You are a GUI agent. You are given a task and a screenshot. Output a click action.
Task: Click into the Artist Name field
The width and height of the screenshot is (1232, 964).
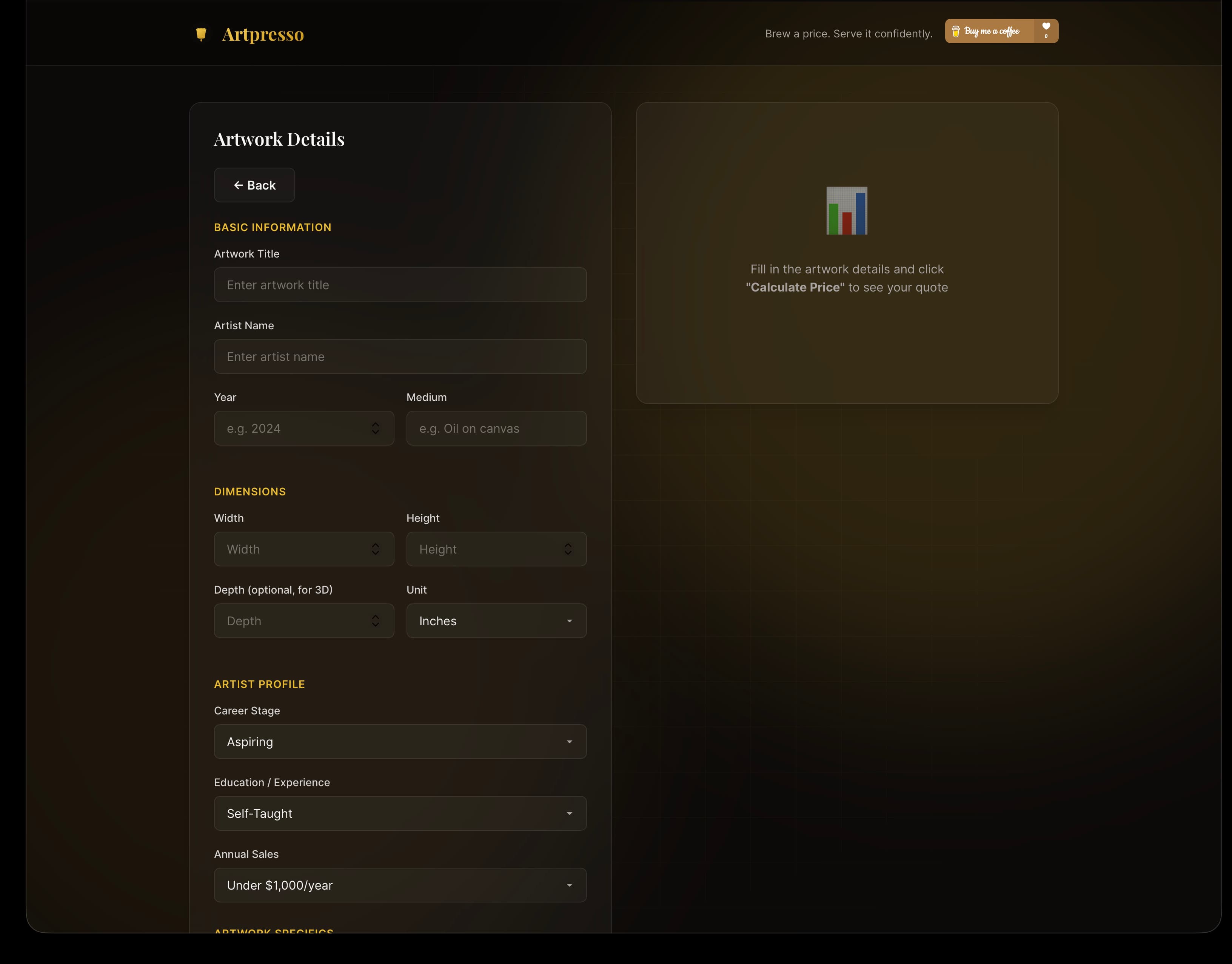[x=400, y=357]
